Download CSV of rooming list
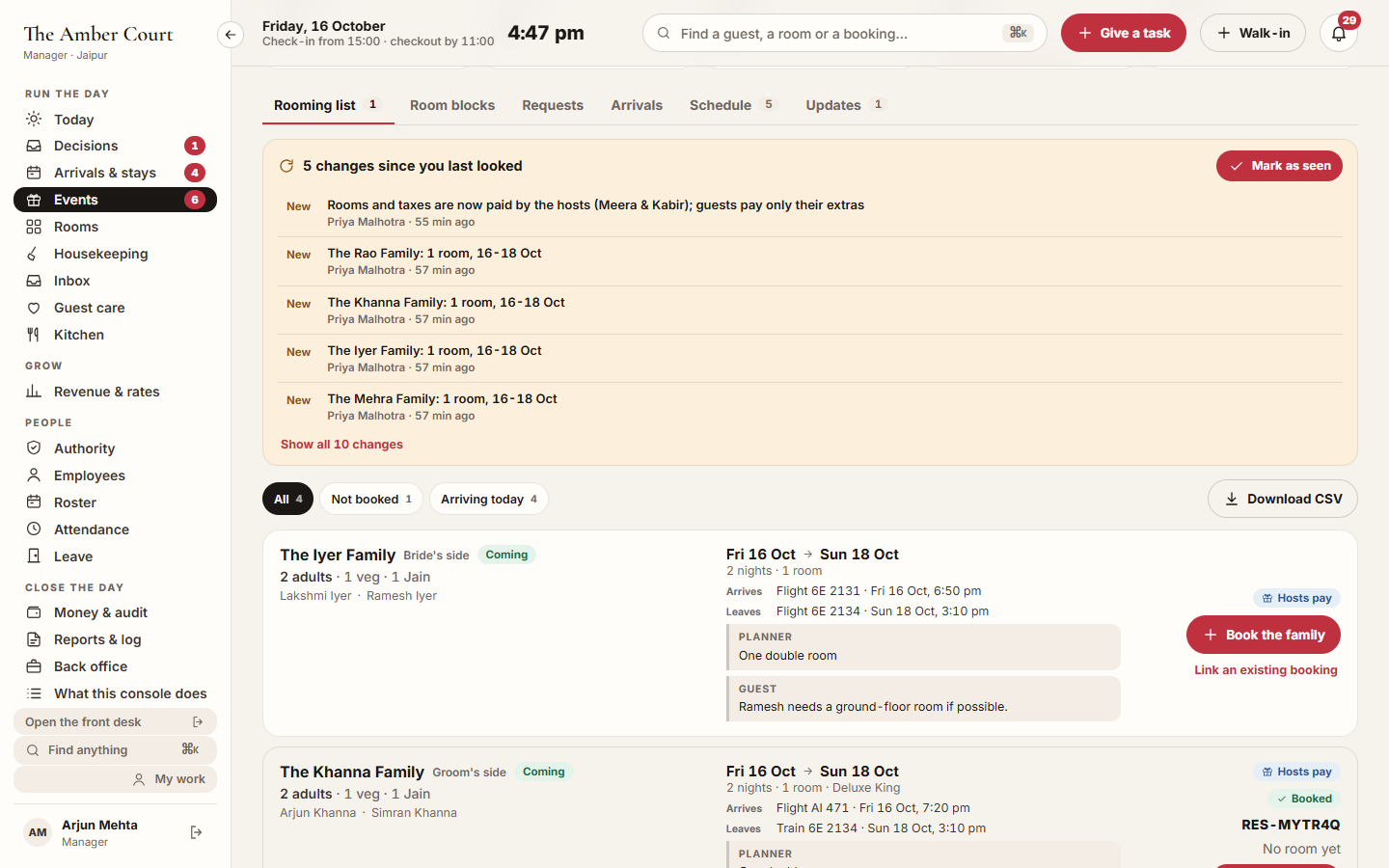 click(1283, 499)
